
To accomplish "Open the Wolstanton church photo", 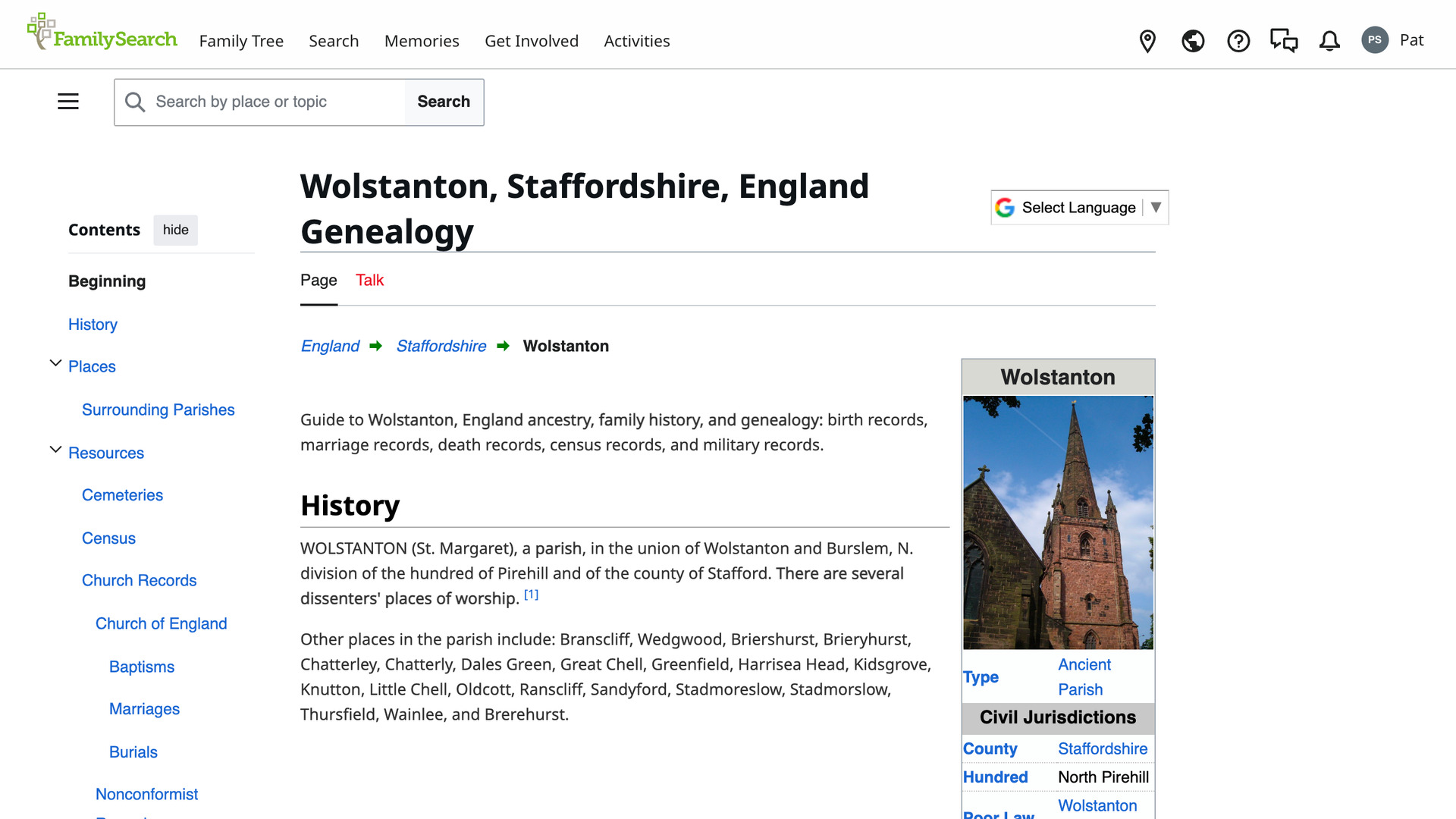I will pyautogui.click(x=1058, y=522).
